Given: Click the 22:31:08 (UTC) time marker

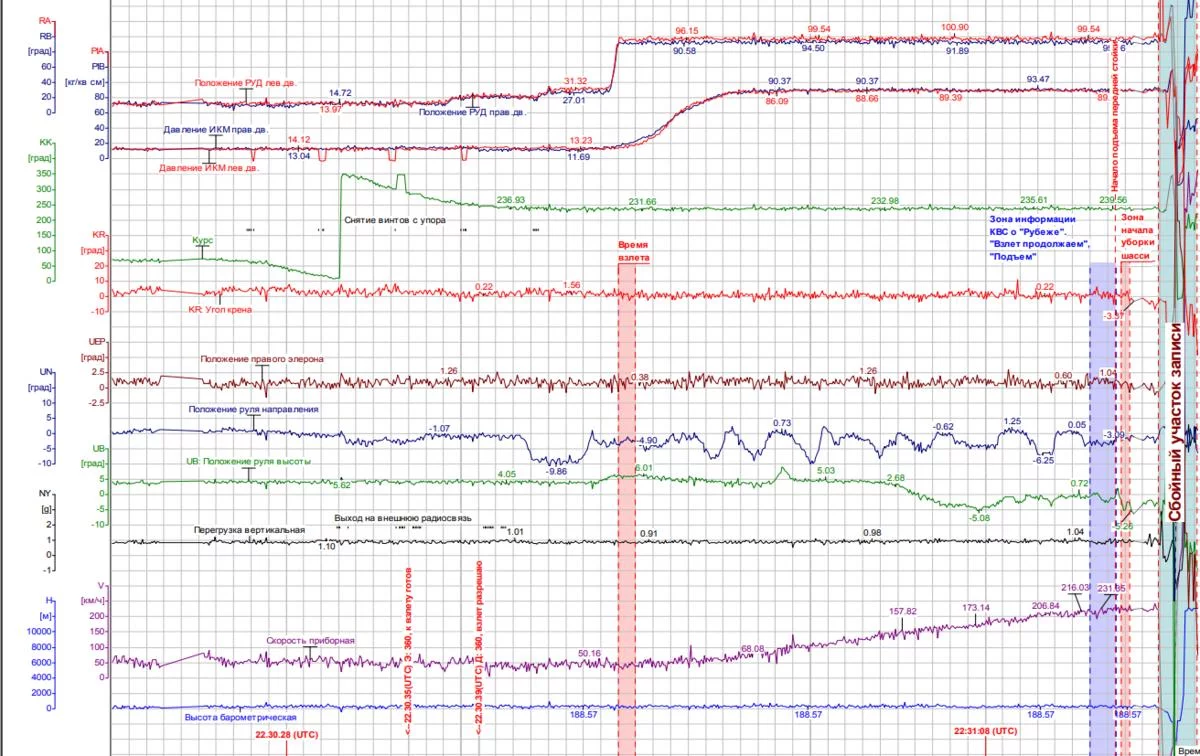Looking at the screenshot, I should coord(985,730).
